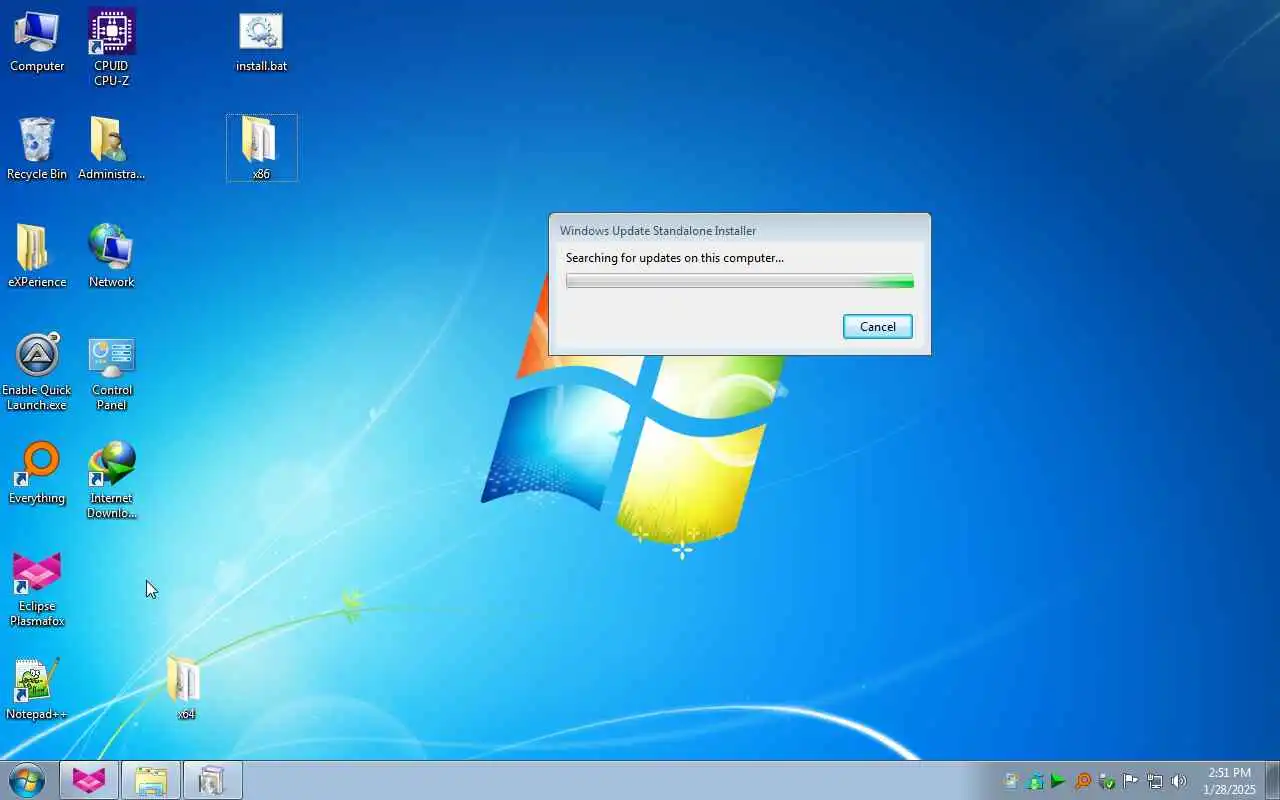The height and width of the screenshot is (800, 1280).
Task: Click the Windows Update Standalone Installer title bar
Action: [x=739, y=230]
